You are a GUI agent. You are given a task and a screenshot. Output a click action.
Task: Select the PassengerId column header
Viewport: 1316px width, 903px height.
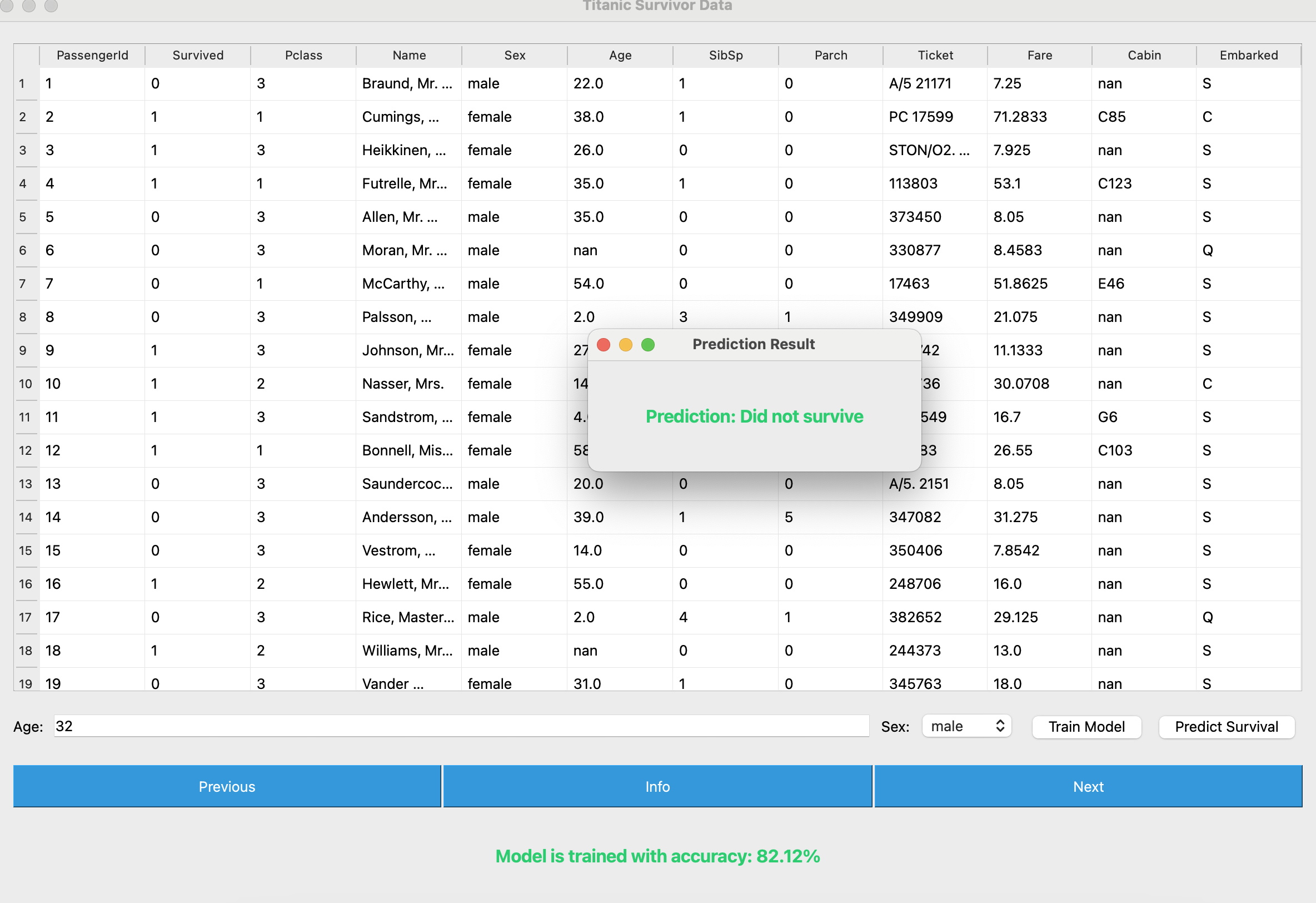point(92,56)
